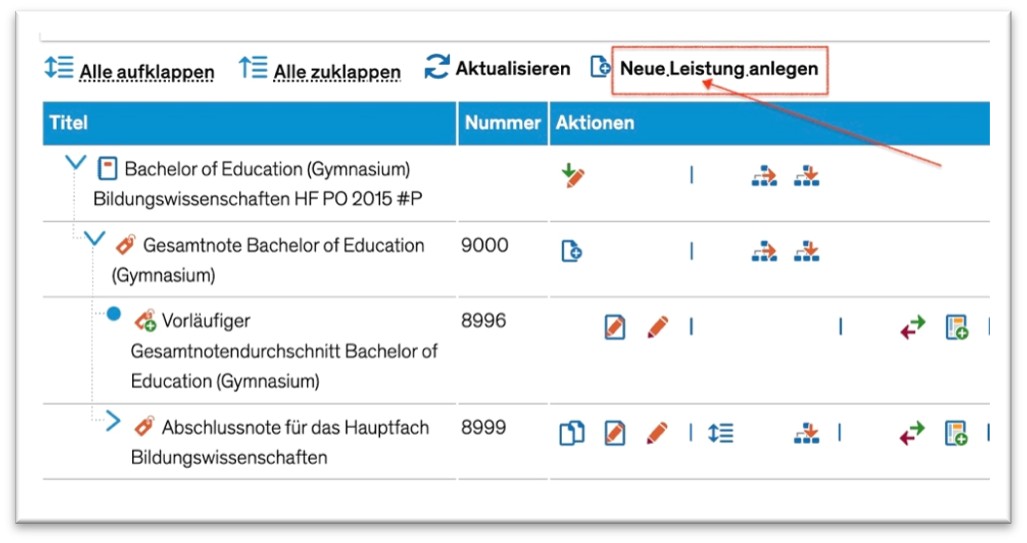The height and width of the screenshot is (543, 1027).
Task: Click the red-green swap arrows in row 8999
Action: 912,434
